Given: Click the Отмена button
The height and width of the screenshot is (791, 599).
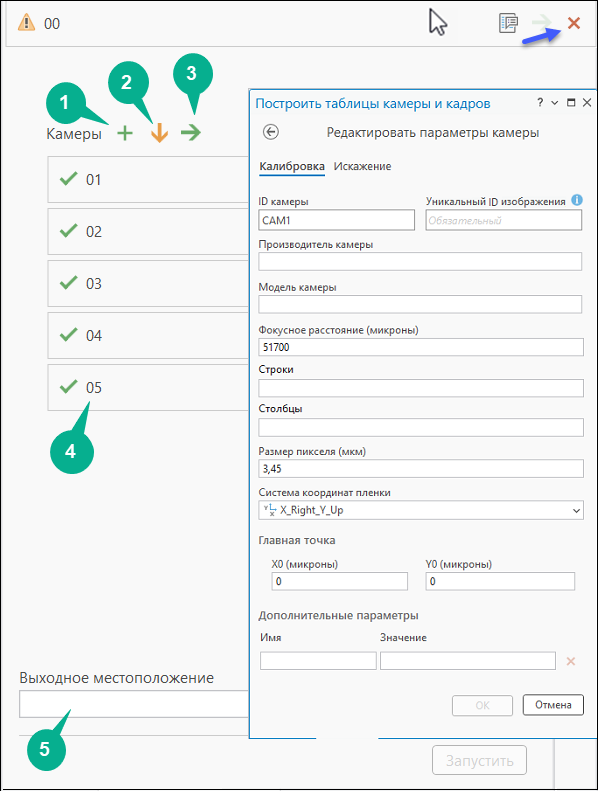Looking at the screenshot, I should (x=553, y=705).
